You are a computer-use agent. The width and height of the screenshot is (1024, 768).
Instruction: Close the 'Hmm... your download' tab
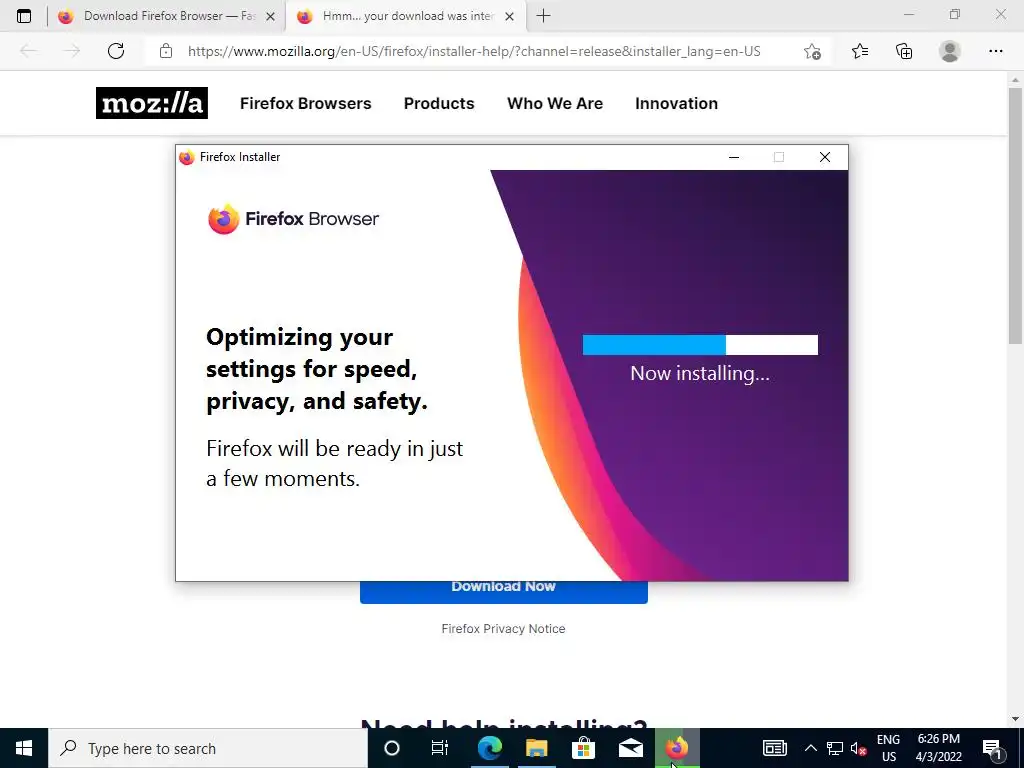[x=510, y=17]
